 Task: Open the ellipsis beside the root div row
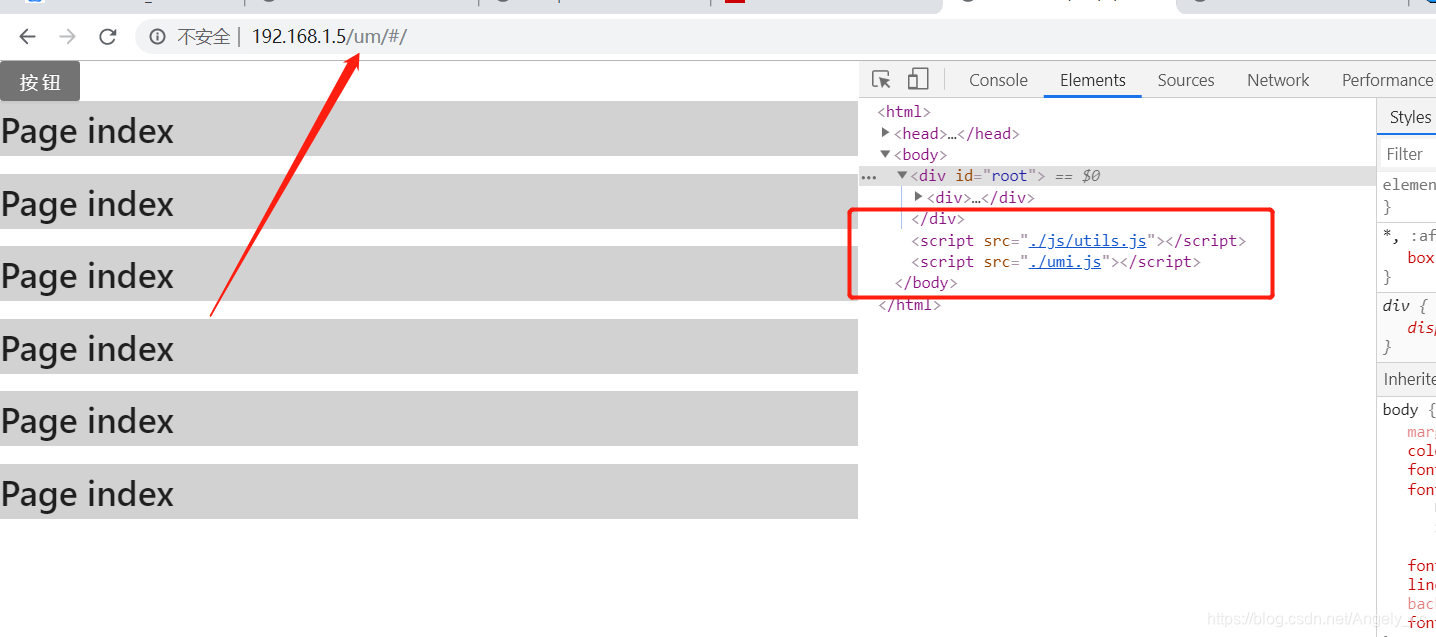click(x=868, y=177)
